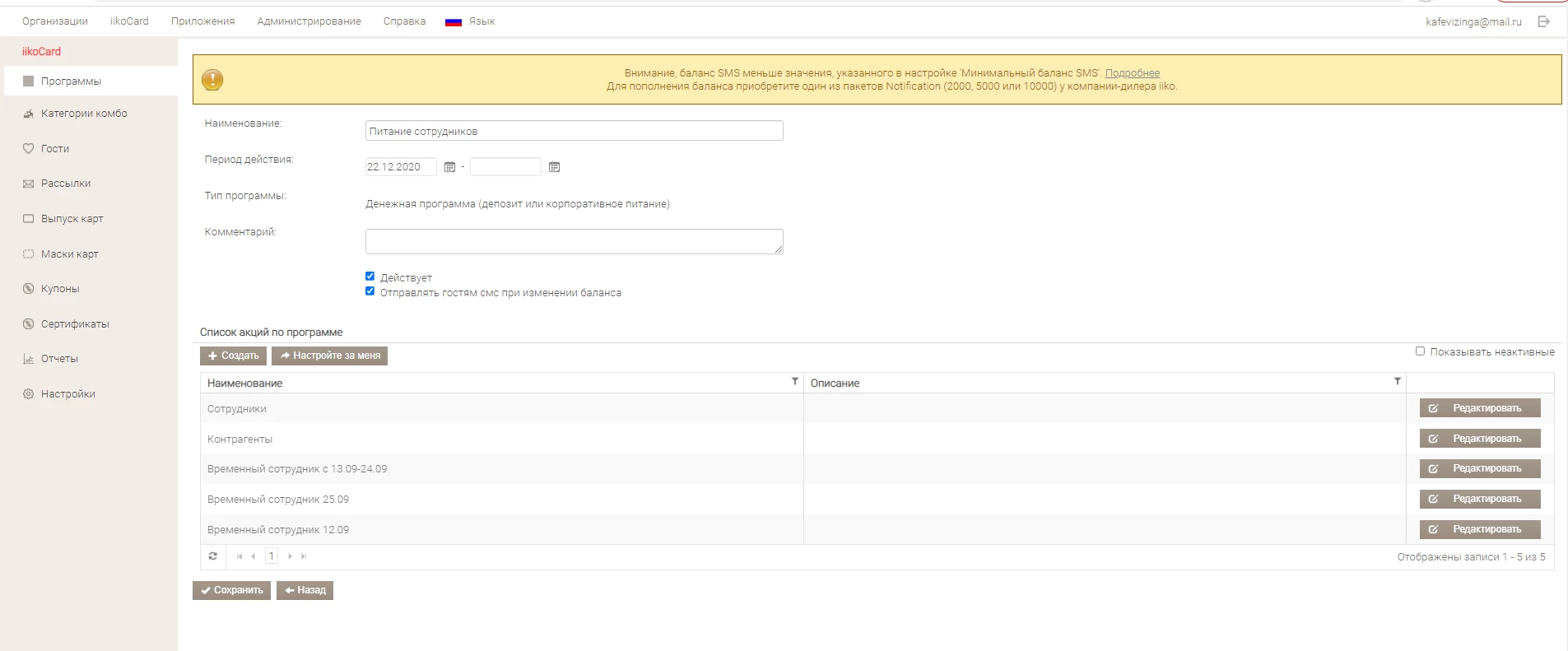
Task: Enable 'Показывать неактивные' checkbox
Action: pyautogui.click(x=1420, y=351)
